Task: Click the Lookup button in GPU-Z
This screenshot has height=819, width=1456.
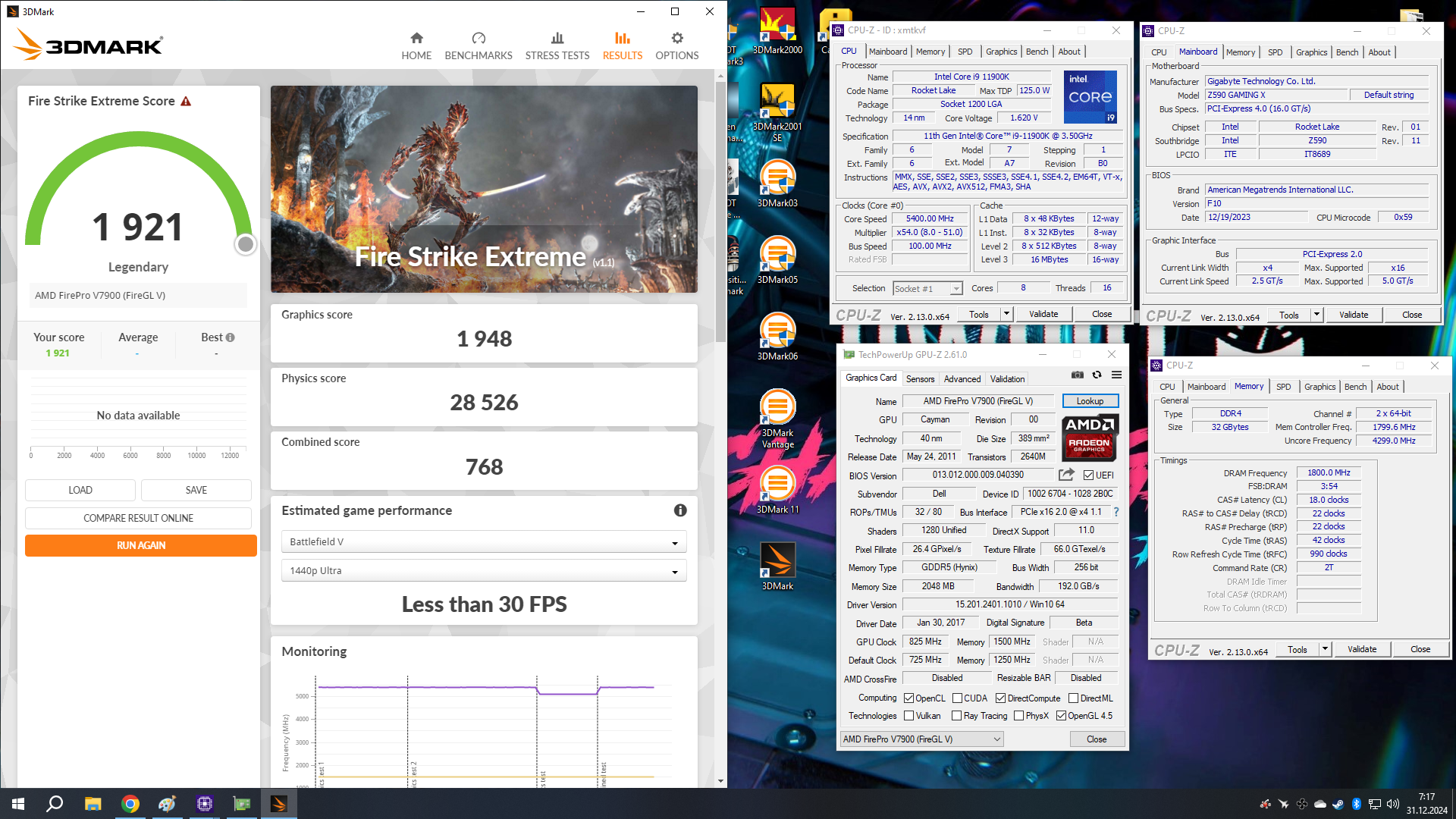Action: 1090,401
